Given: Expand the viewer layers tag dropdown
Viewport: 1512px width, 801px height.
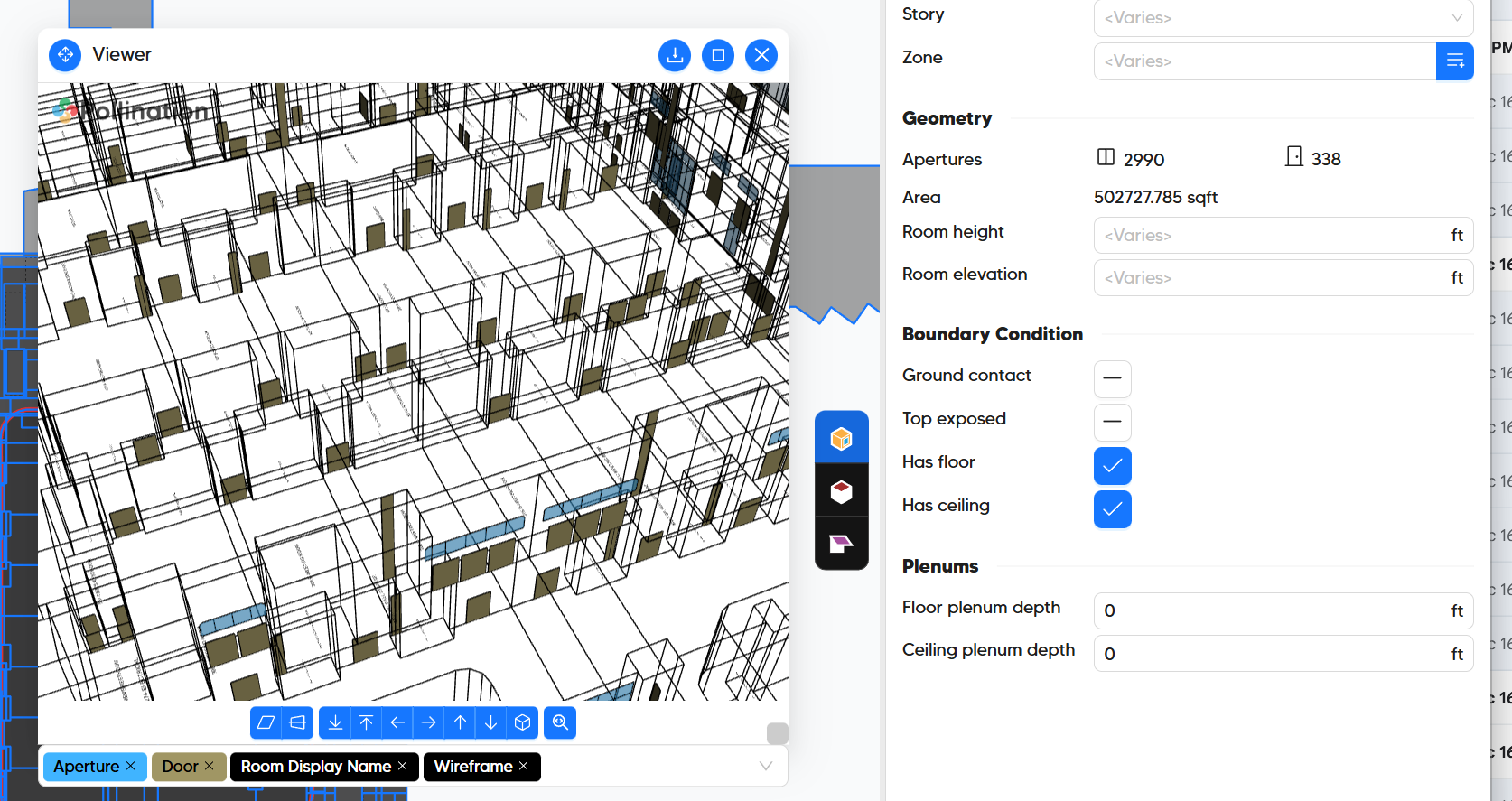Looking at the screenshot, I should click(x=765, y=767).
